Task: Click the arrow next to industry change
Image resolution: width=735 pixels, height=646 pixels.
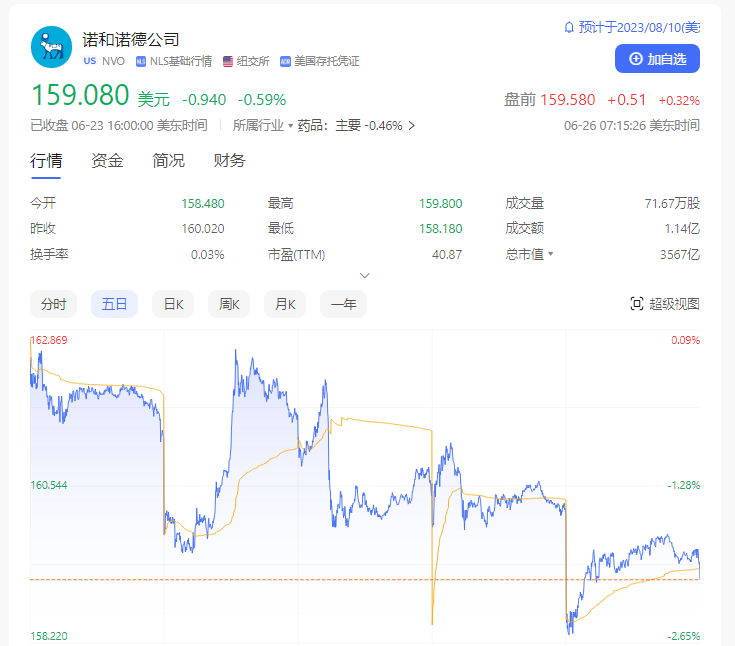Action: coord(412,126)
